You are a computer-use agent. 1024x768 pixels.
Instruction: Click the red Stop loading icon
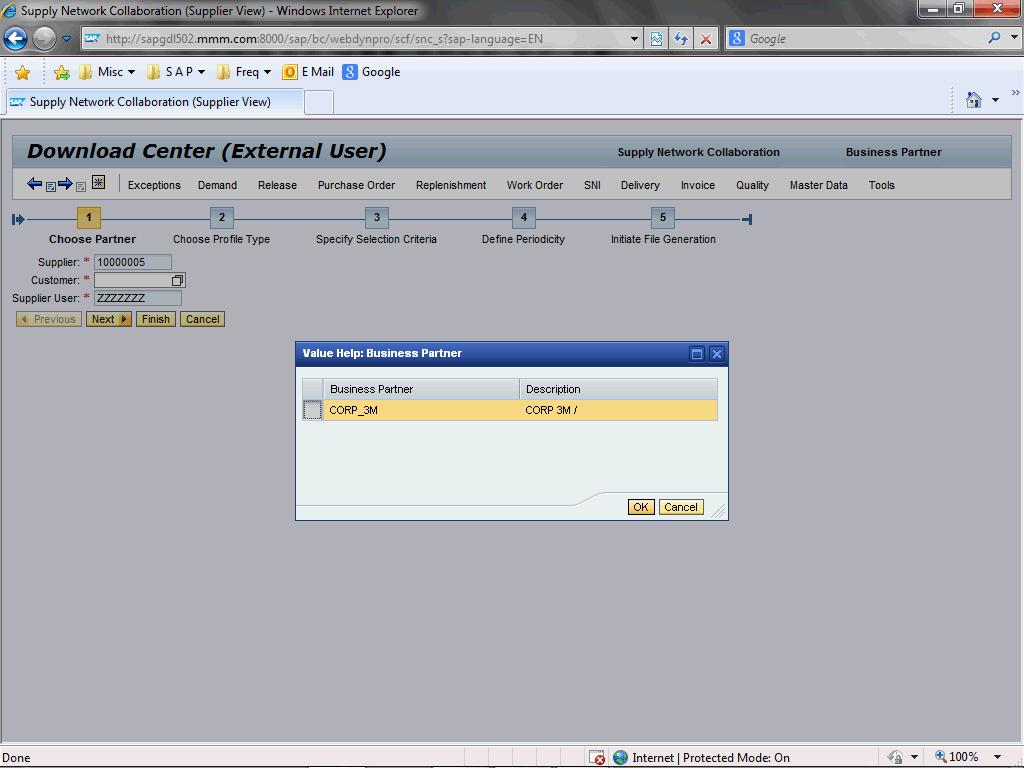pyautogui.click(x=706, y=39)
